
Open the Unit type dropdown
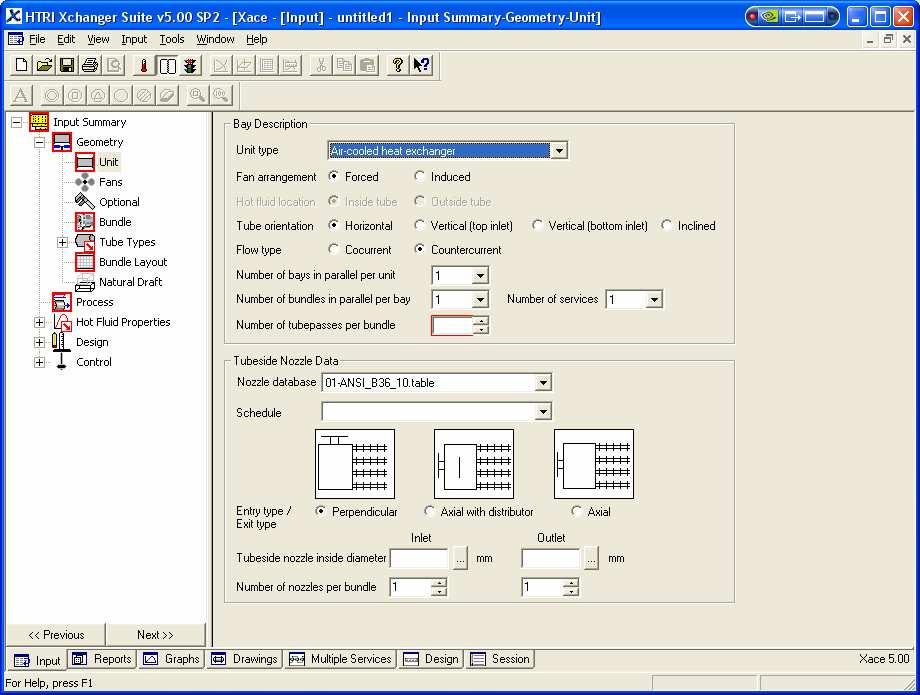point(559,151)
